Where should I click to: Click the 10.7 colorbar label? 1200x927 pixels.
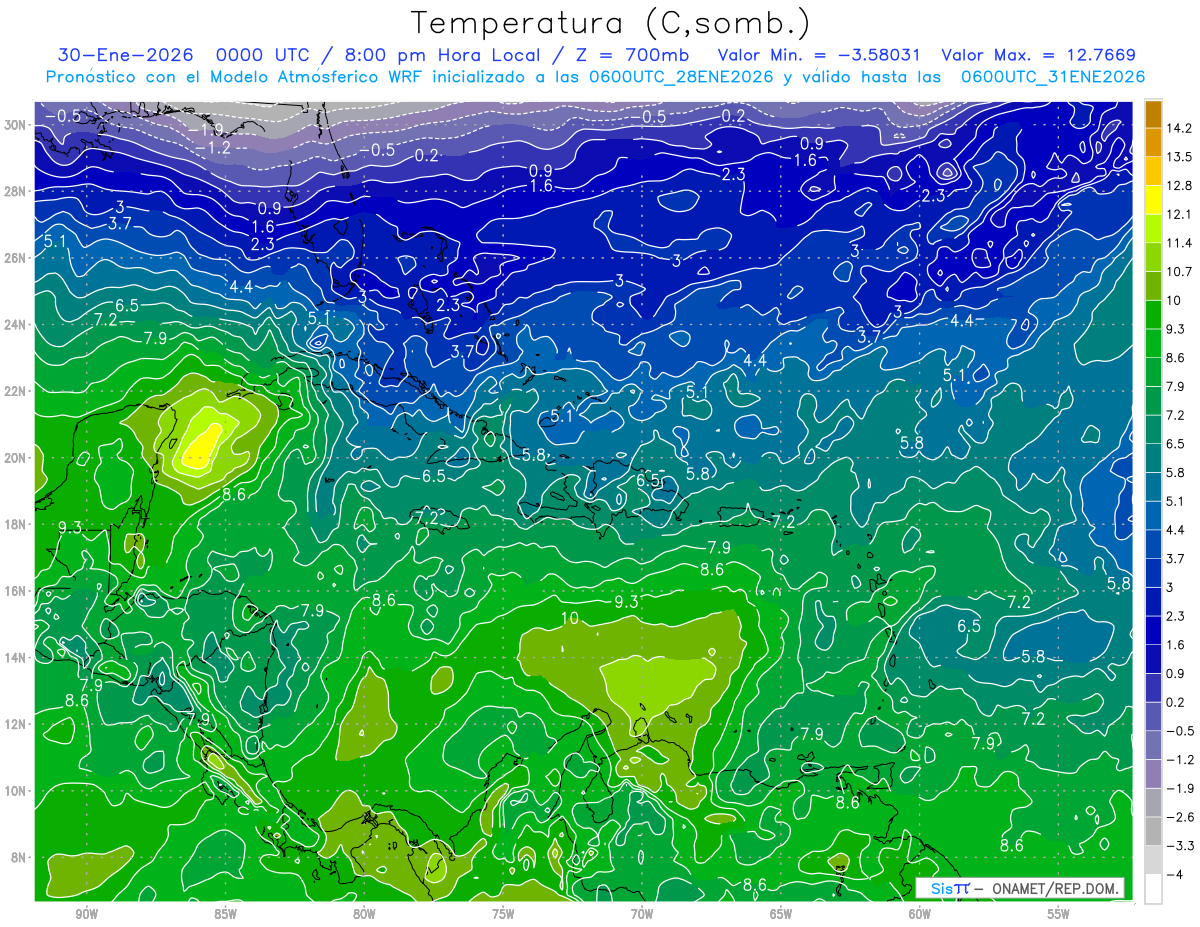(x=1181, y=272)
